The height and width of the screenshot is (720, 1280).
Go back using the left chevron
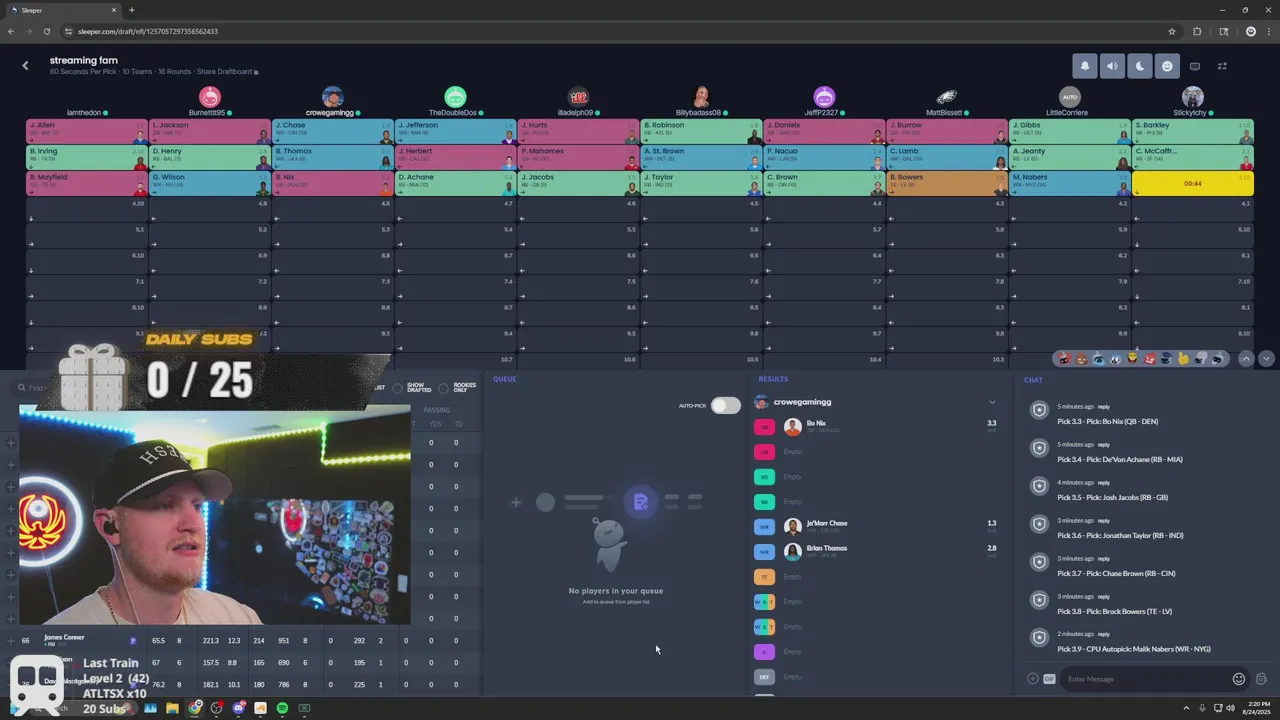point(25,66)
